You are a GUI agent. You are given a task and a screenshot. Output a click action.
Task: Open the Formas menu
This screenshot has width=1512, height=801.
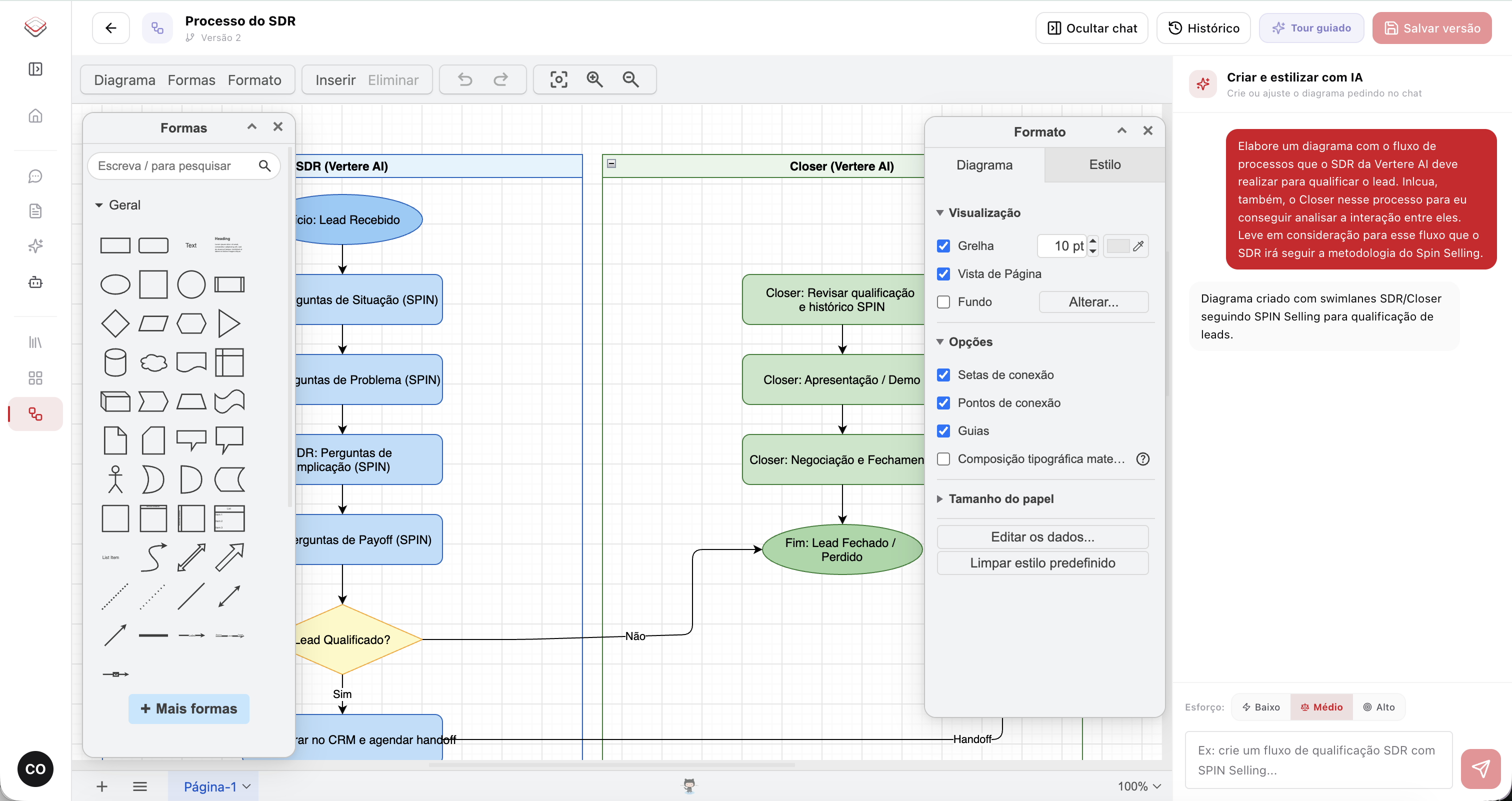click(191, 80)
